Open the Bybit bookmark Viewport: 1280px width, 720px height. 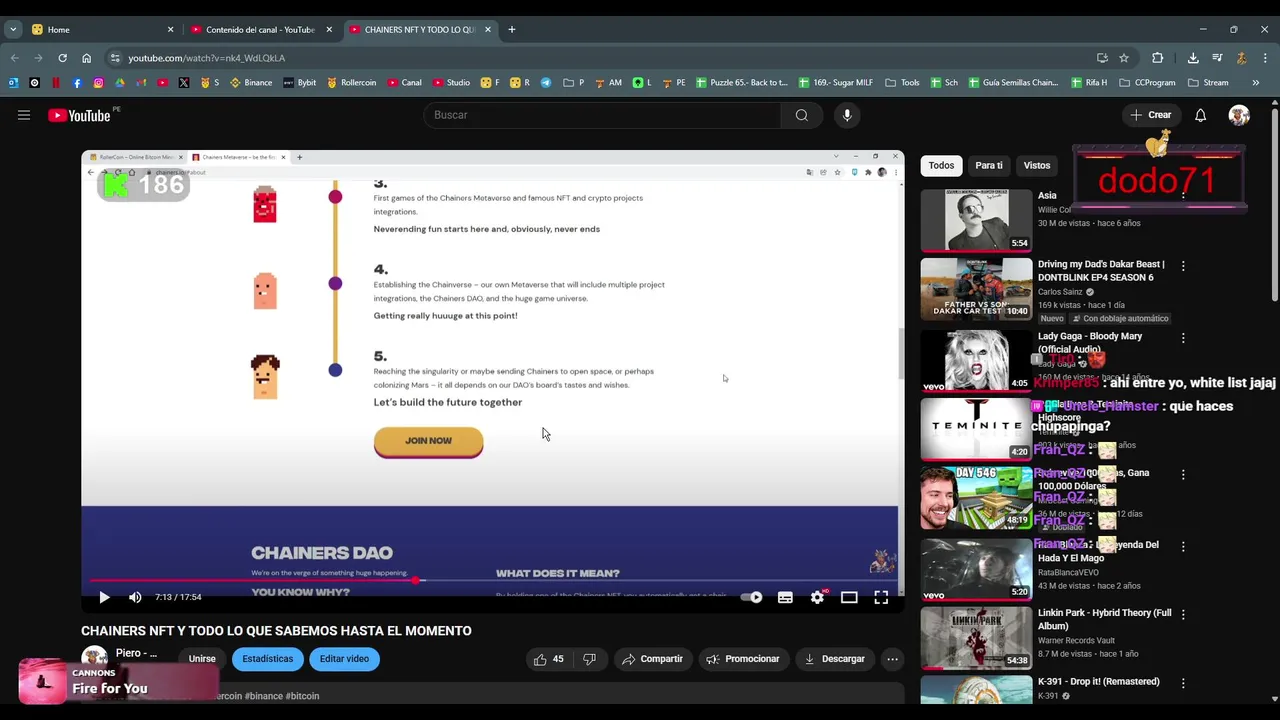[299, 83]
